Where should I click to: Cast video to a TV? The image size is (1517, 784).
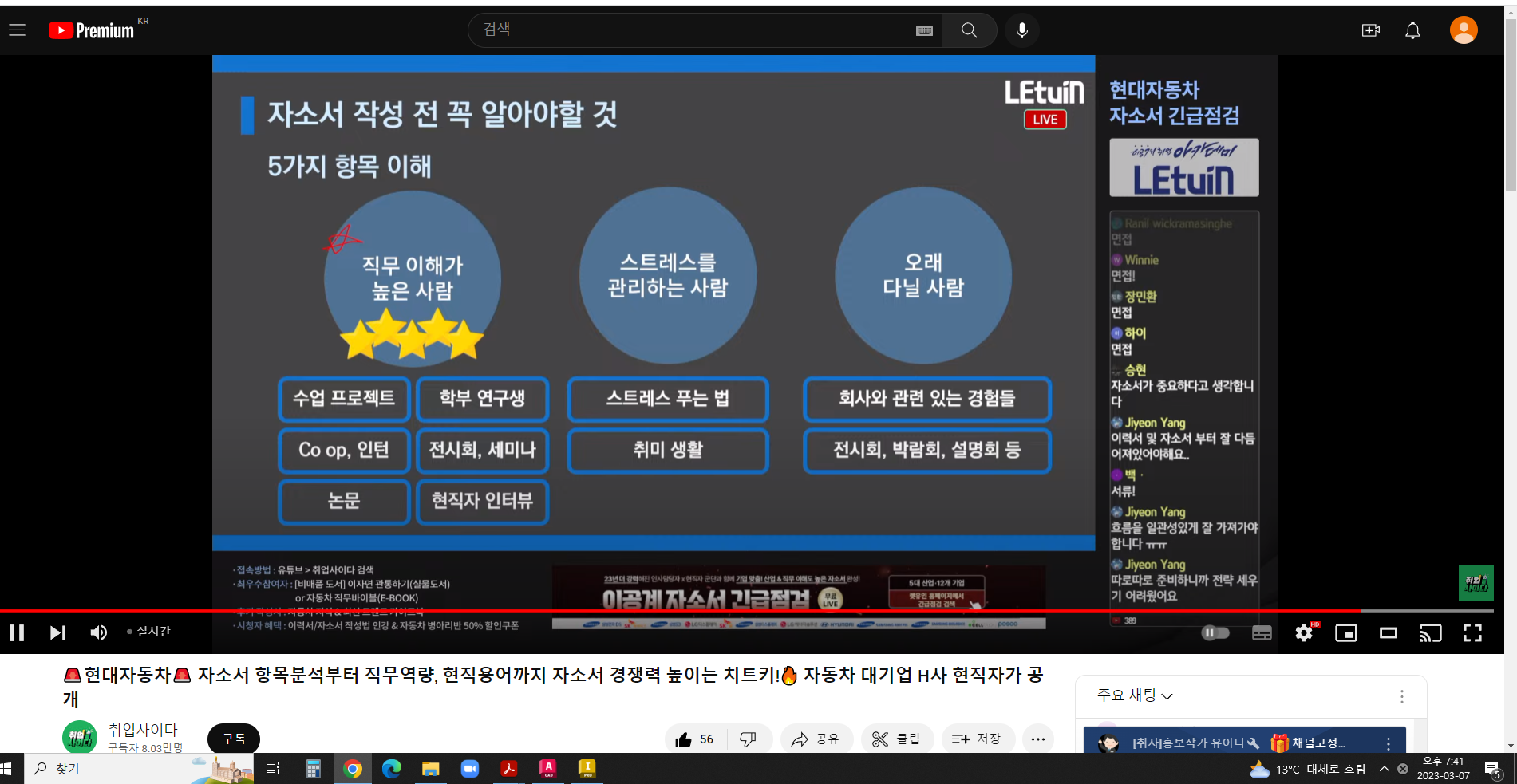click(x=1430, y=632)
